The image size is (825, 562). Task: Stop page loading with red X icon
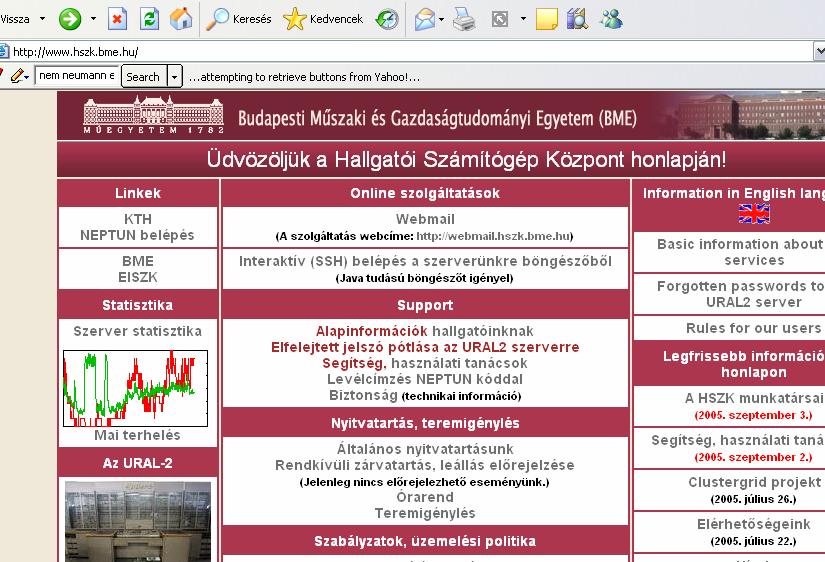coord(117,19)
